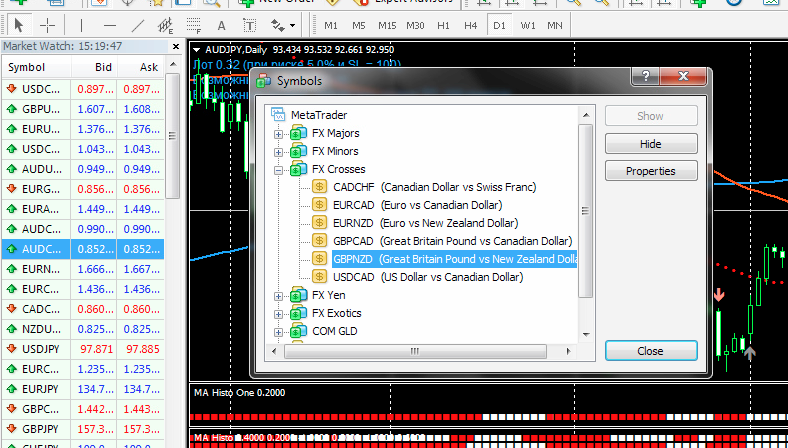Click the green arrow of EURJPY row
The height and width of the screenshot is (448, 788).
(12, 389)
